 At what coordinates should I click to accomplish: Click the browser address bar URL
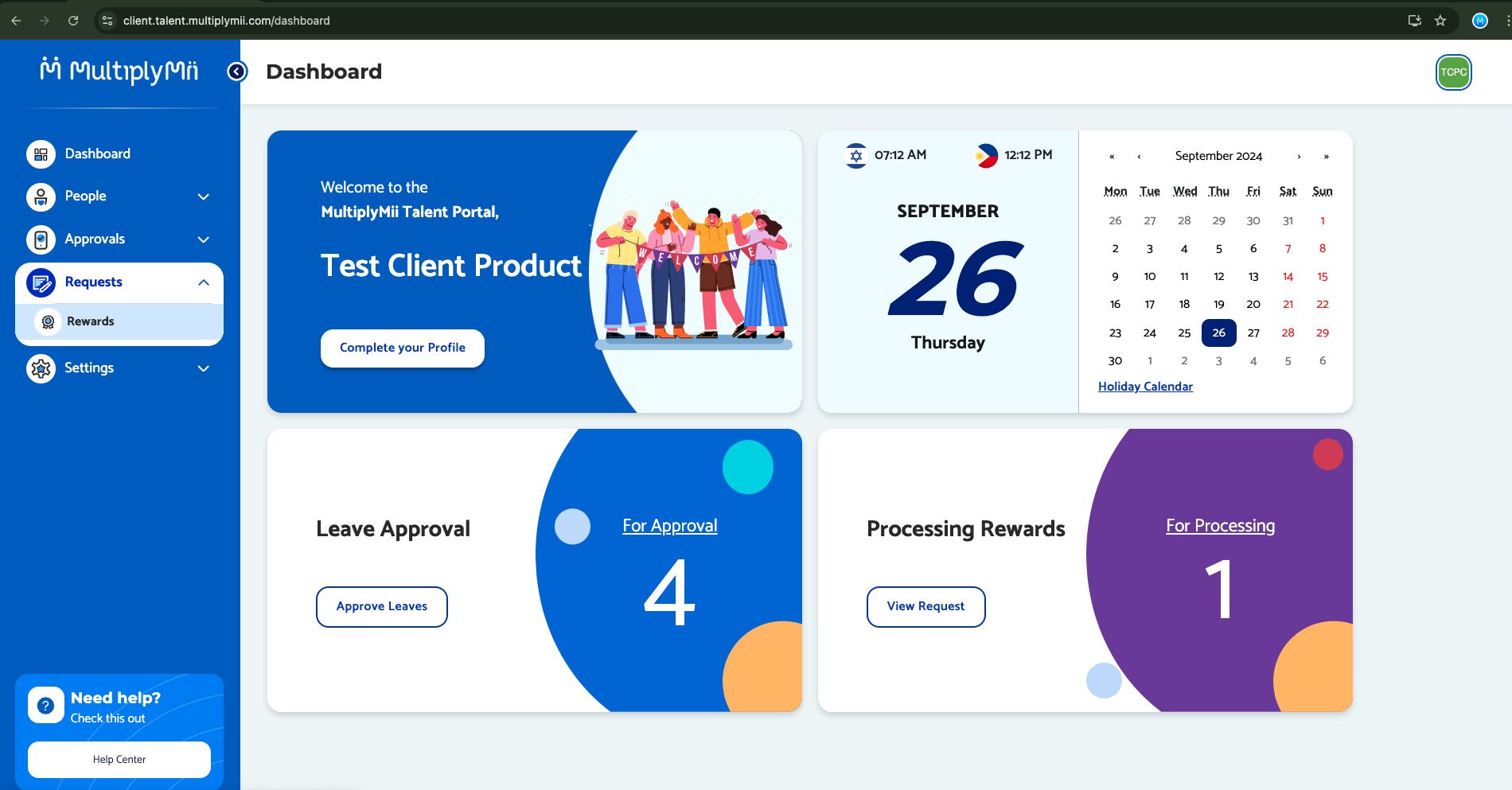226,21
